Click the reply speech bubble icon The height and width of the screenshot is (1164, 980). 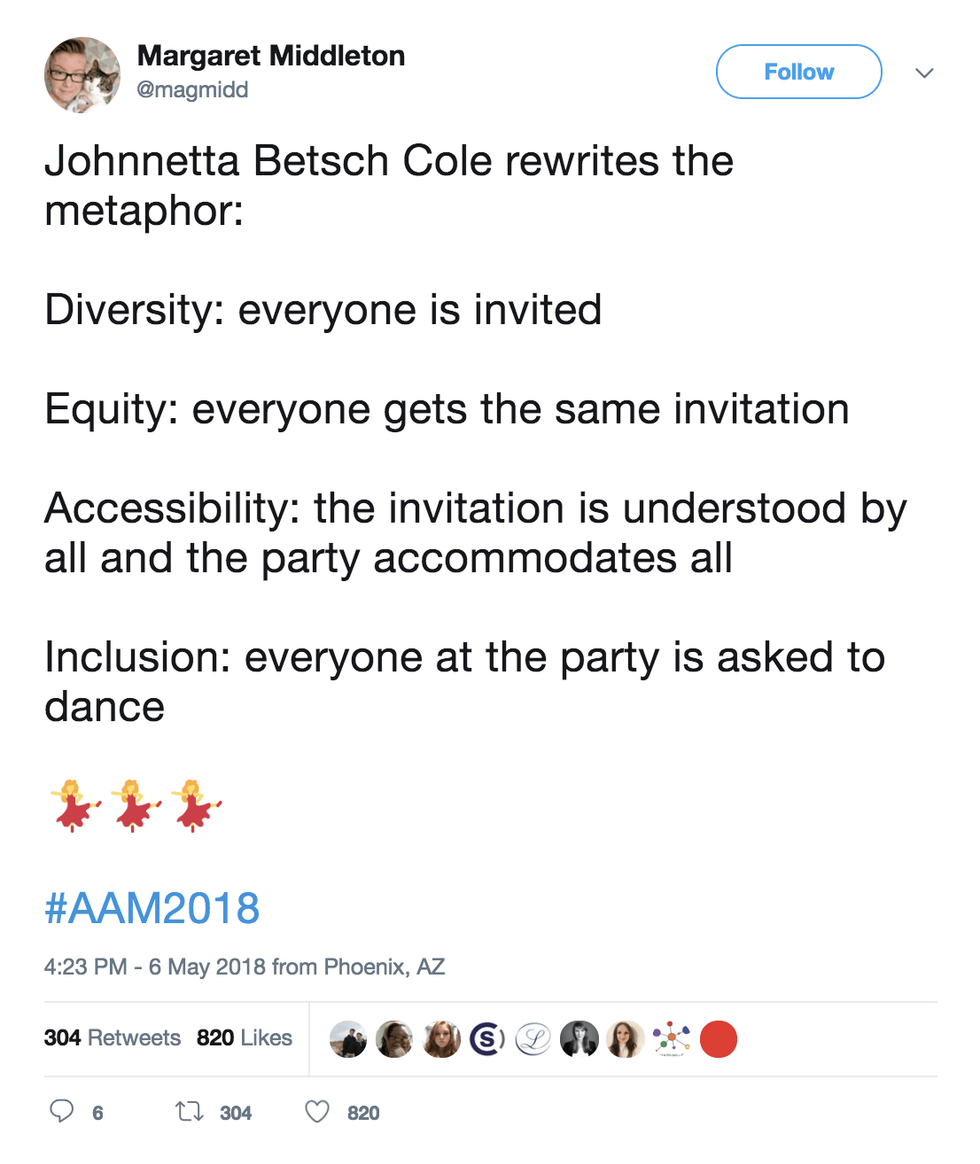(x=62, y=1112)
